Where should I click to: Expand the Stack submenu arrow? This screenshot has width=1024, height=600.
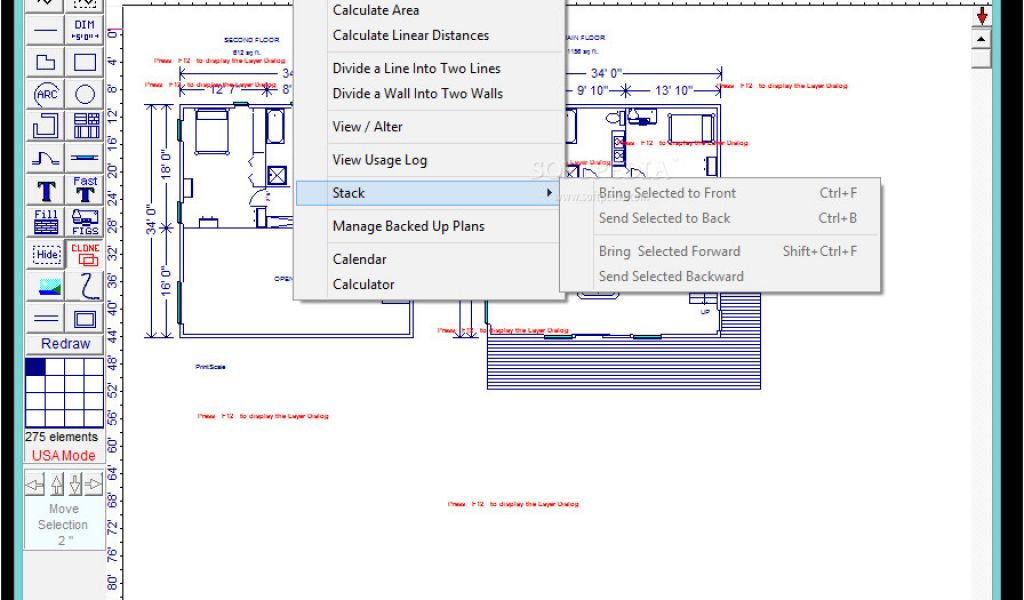point(548,193)
